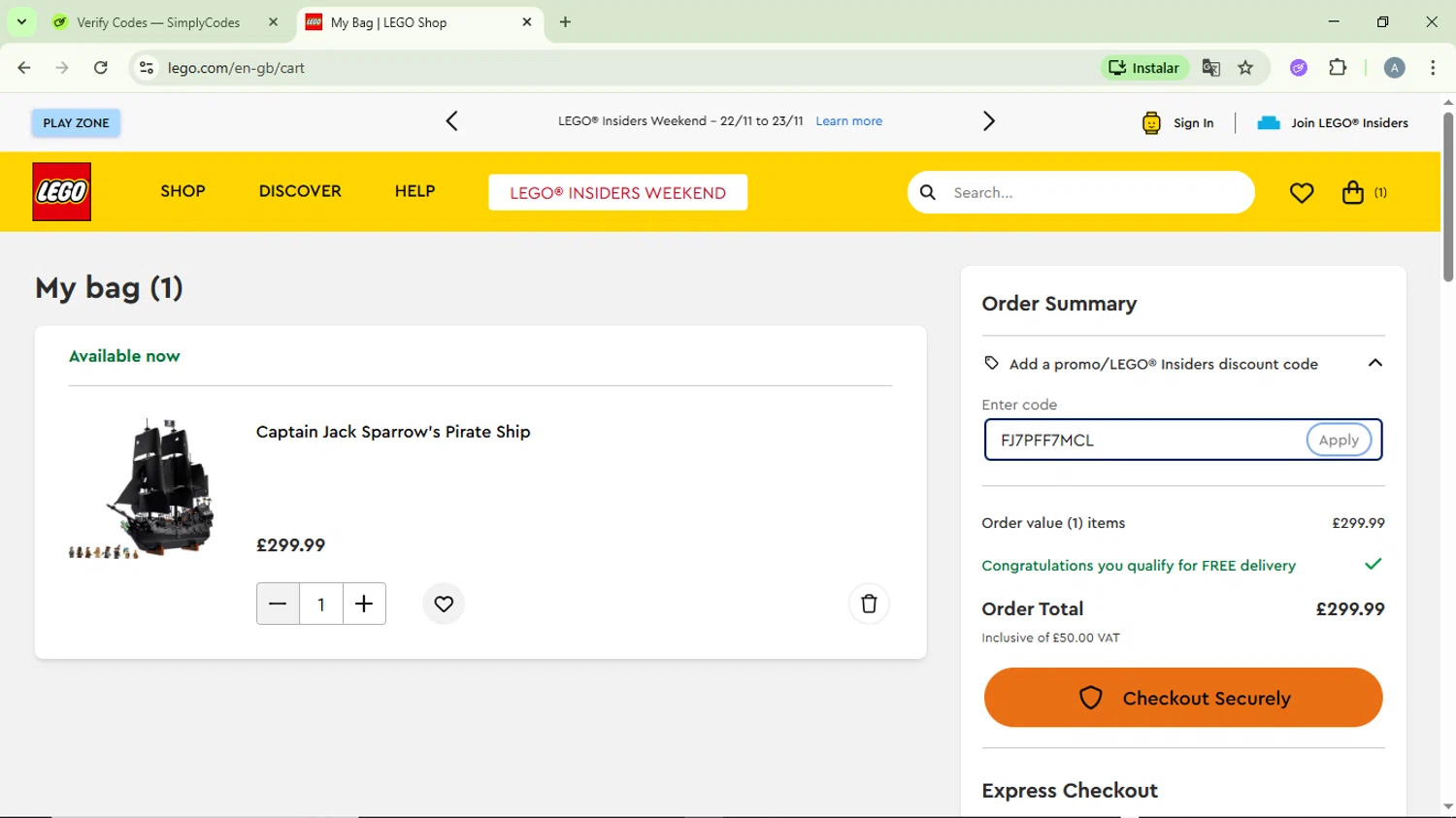This screenshot has height=818, width=1456.
Task: Increase quantity with the plus button
Action: pos(364,604)
